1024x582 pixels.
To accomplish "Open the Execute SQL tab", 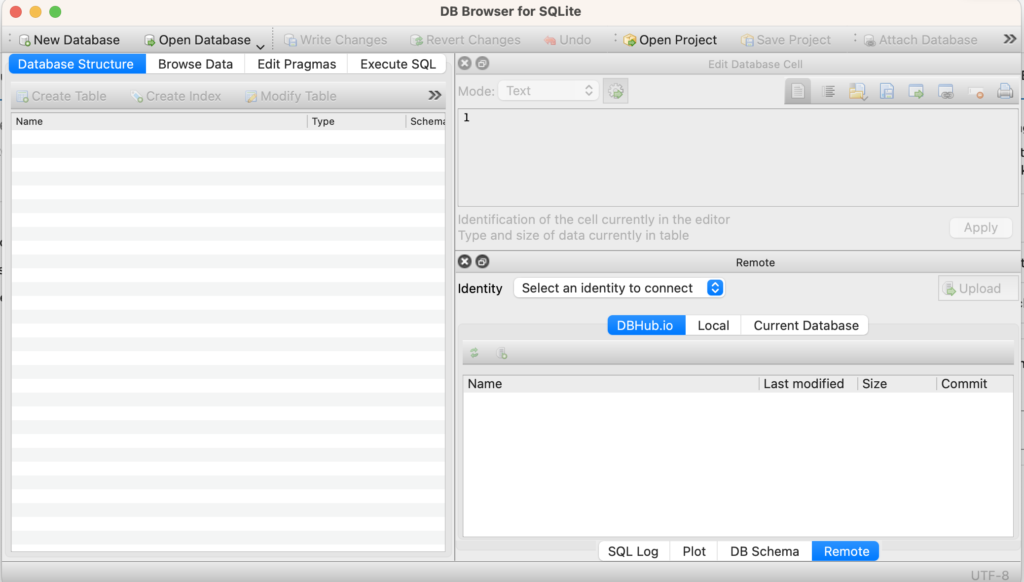I will [397, 63].
